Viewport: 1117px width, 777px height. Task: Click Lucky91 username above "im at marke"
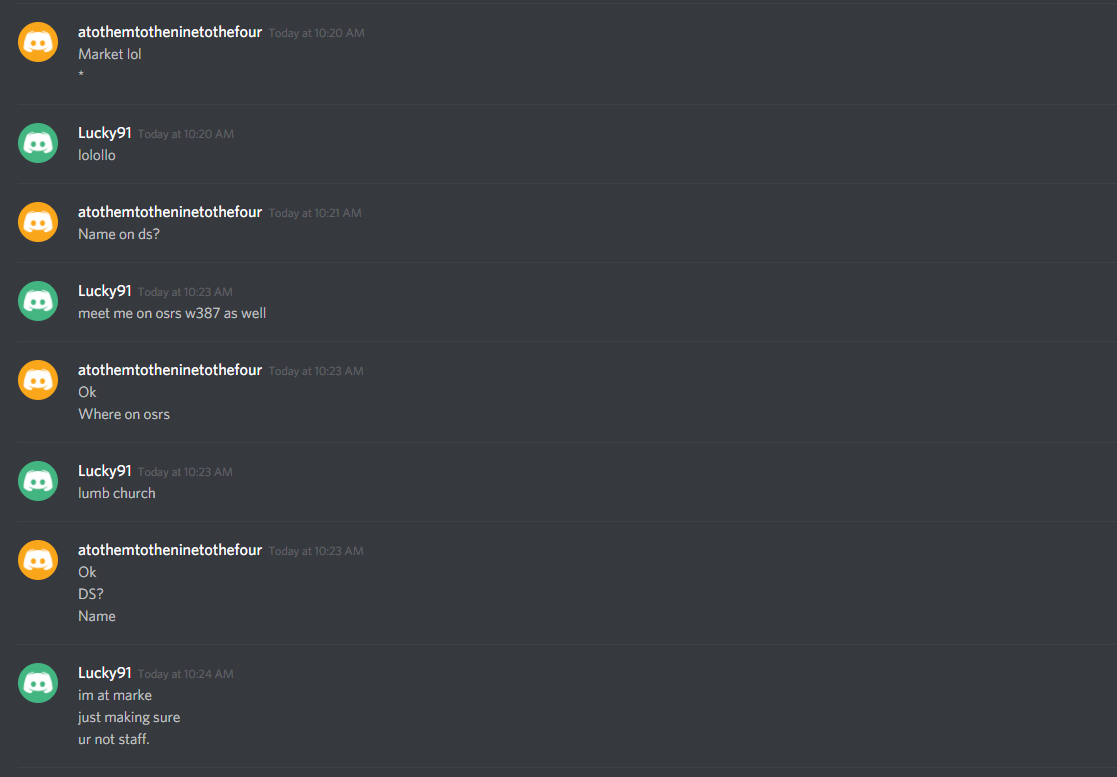tap(105, 673)
